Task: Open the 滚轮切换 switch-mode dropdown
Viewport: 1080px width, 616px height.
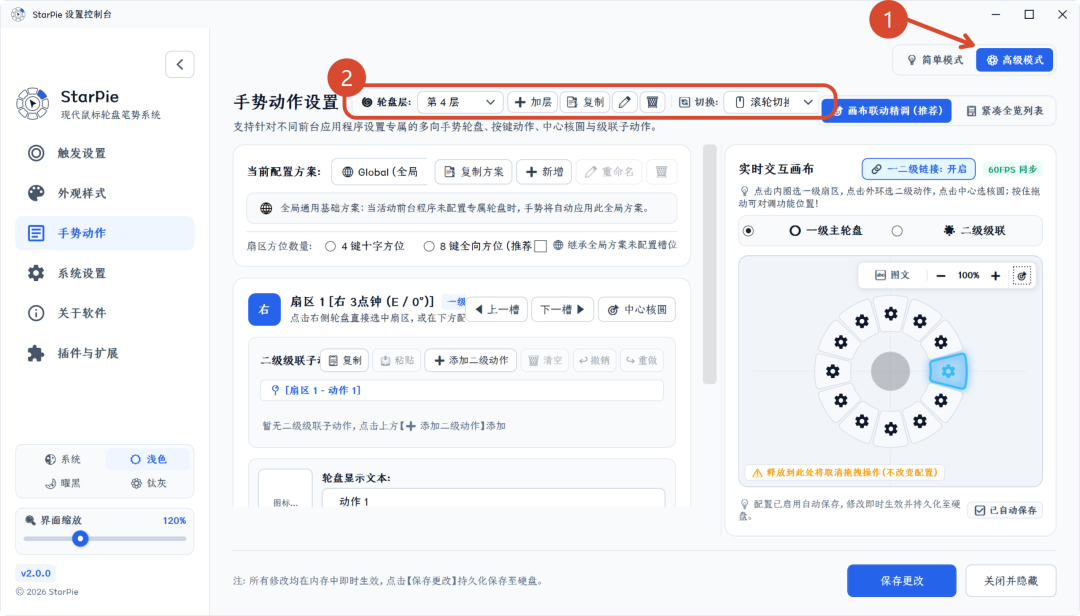Action: [774, 102]
